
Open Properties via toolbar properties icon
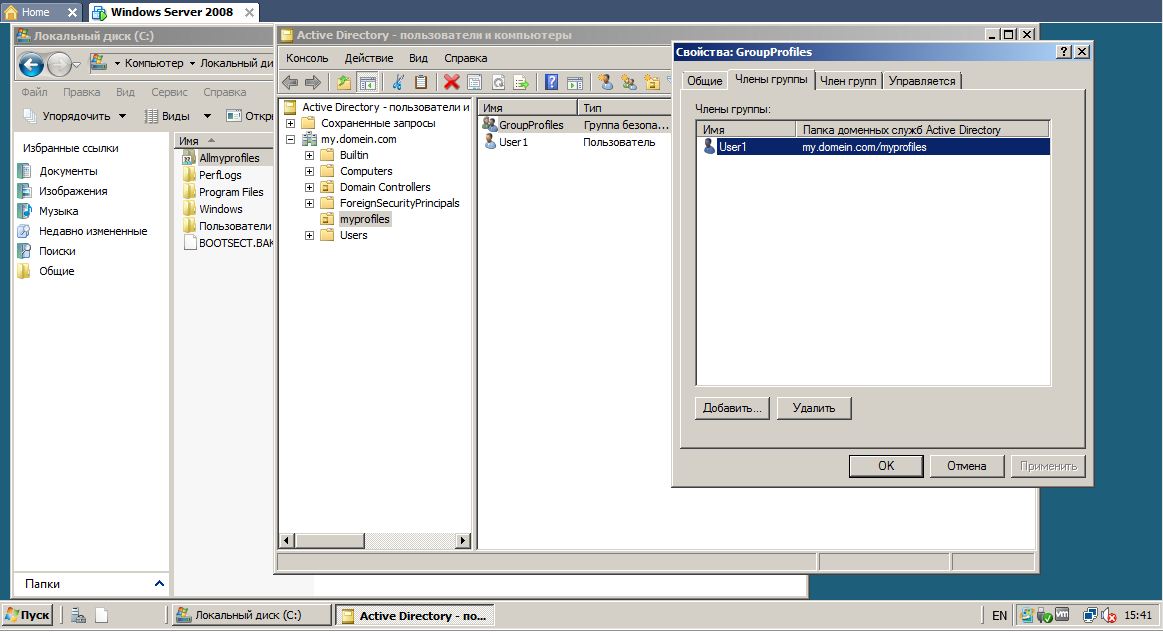tap(475, 82)
